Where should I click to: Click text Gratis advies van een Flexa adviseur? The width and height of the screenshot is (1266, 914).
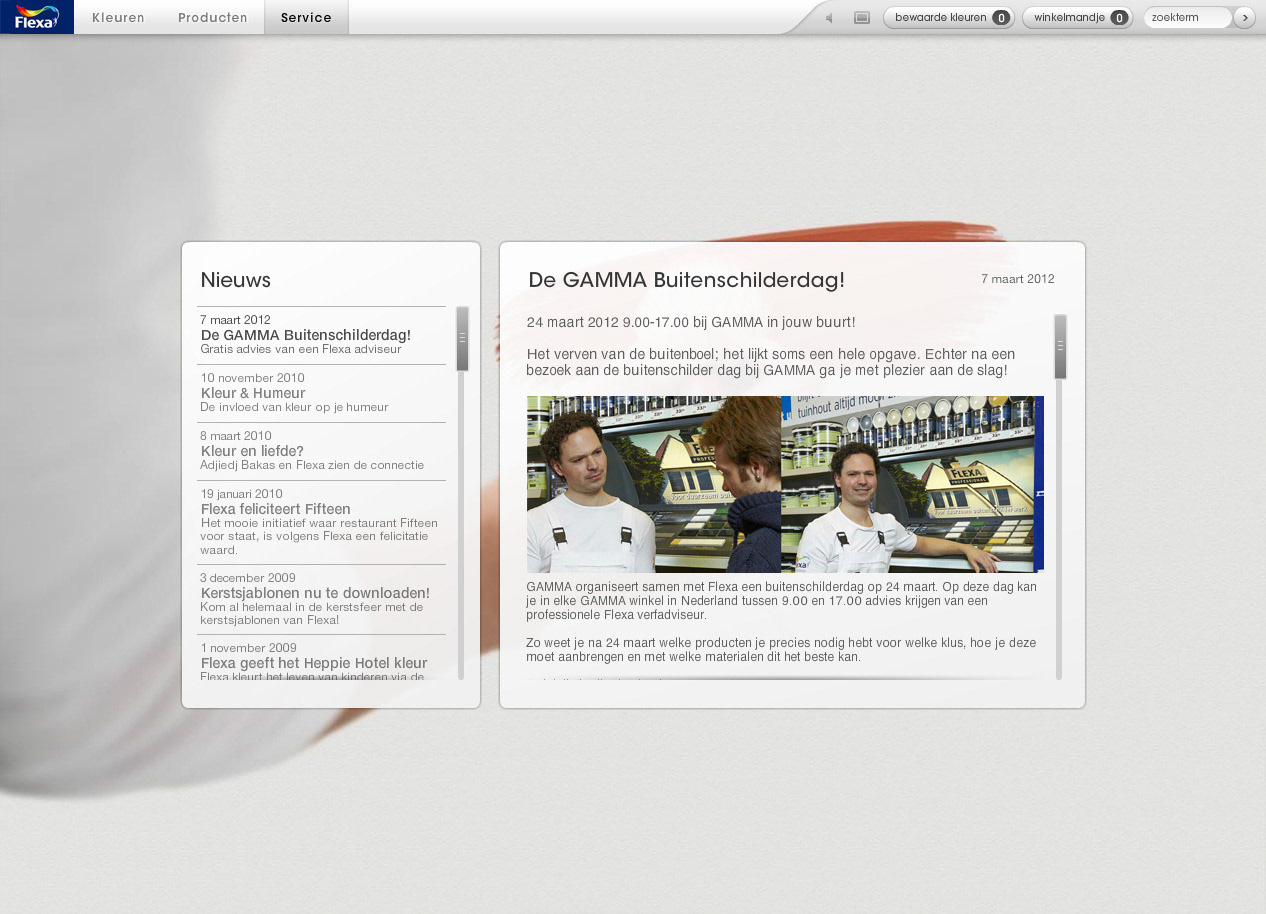point(301,349)
